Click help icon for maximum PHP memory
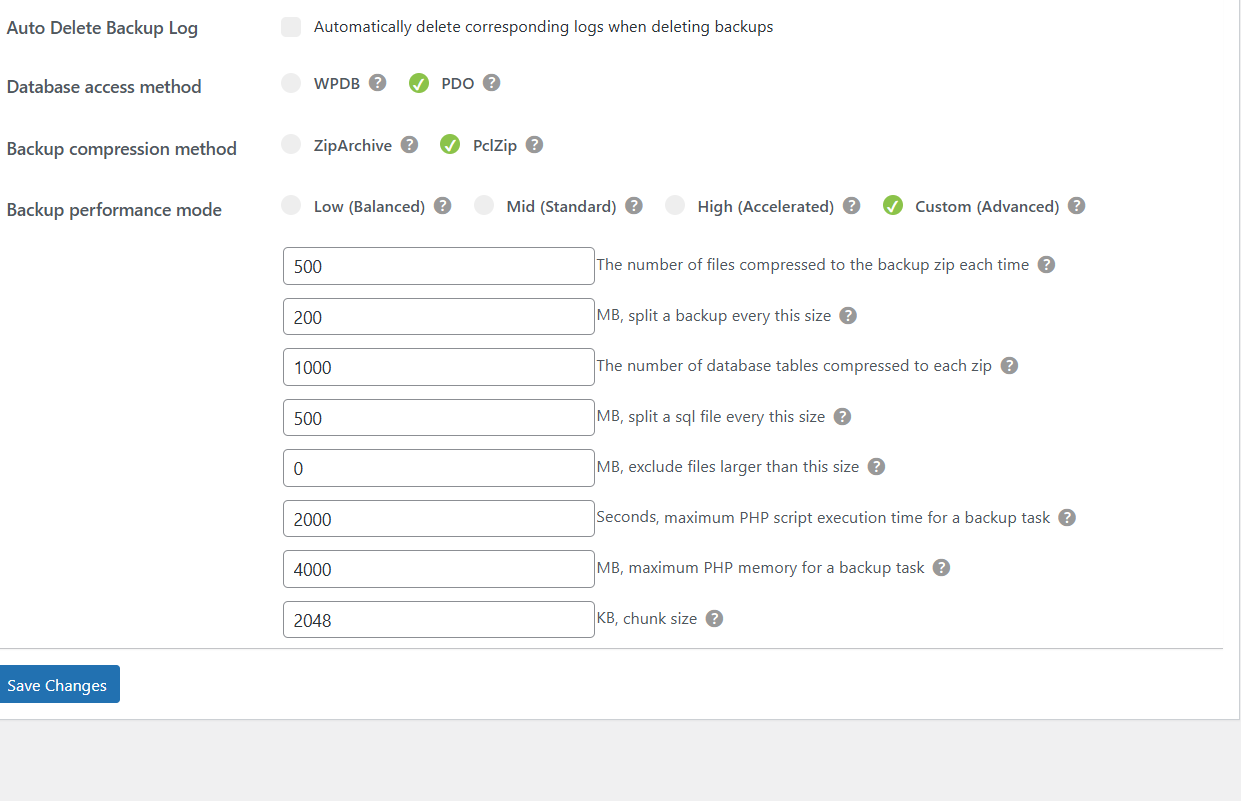 tap(941, 568)
